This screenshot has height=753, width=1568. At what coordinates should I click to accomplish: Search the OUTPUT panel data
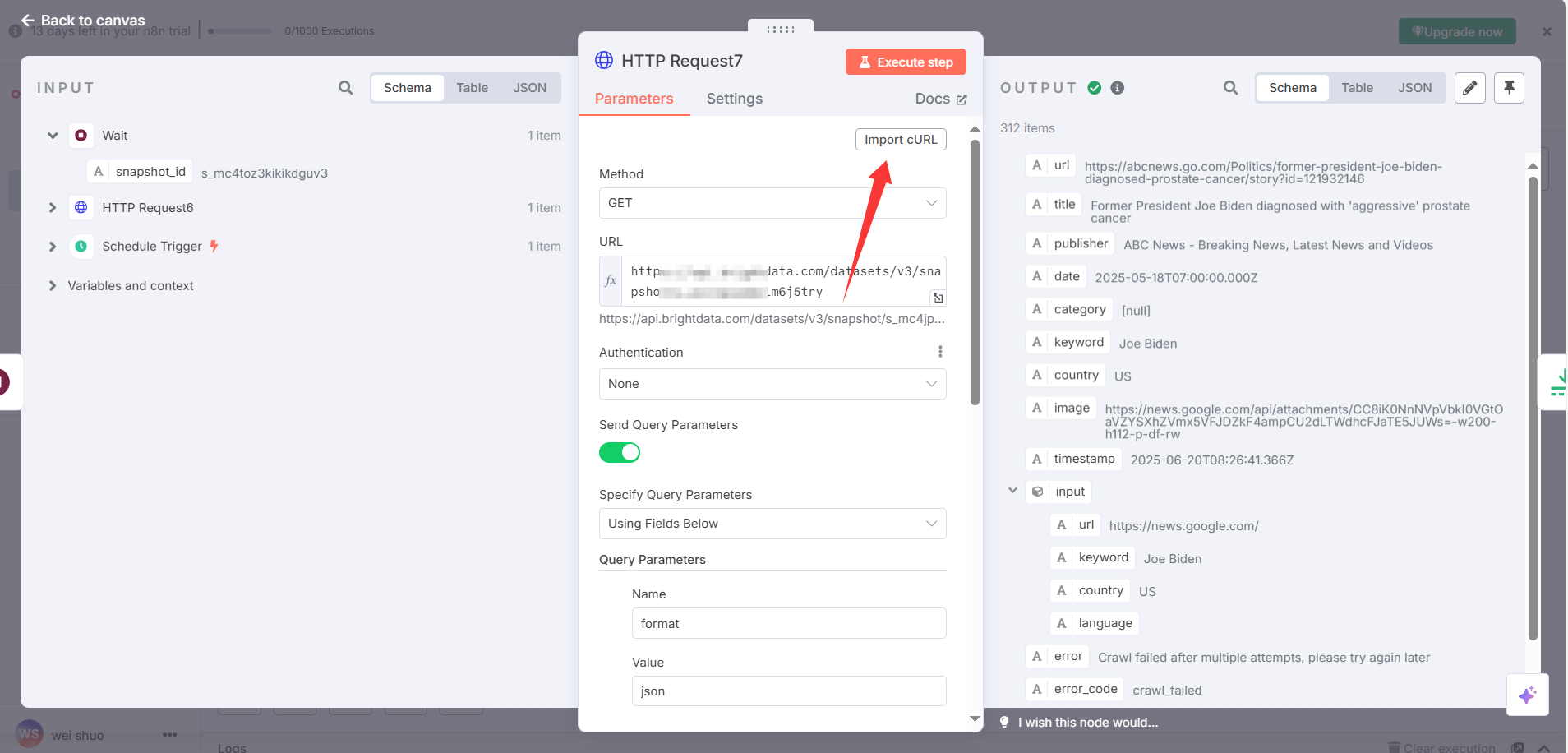1230,88
